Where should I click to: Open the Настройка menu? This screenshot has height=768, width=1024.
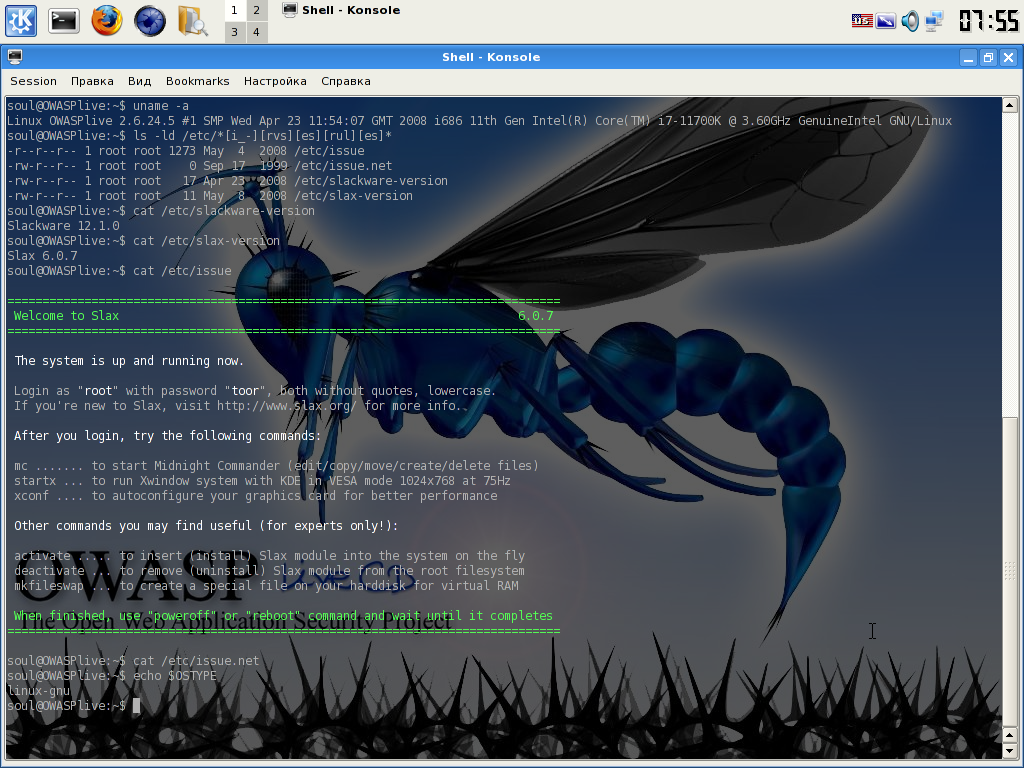click(275, 81)
